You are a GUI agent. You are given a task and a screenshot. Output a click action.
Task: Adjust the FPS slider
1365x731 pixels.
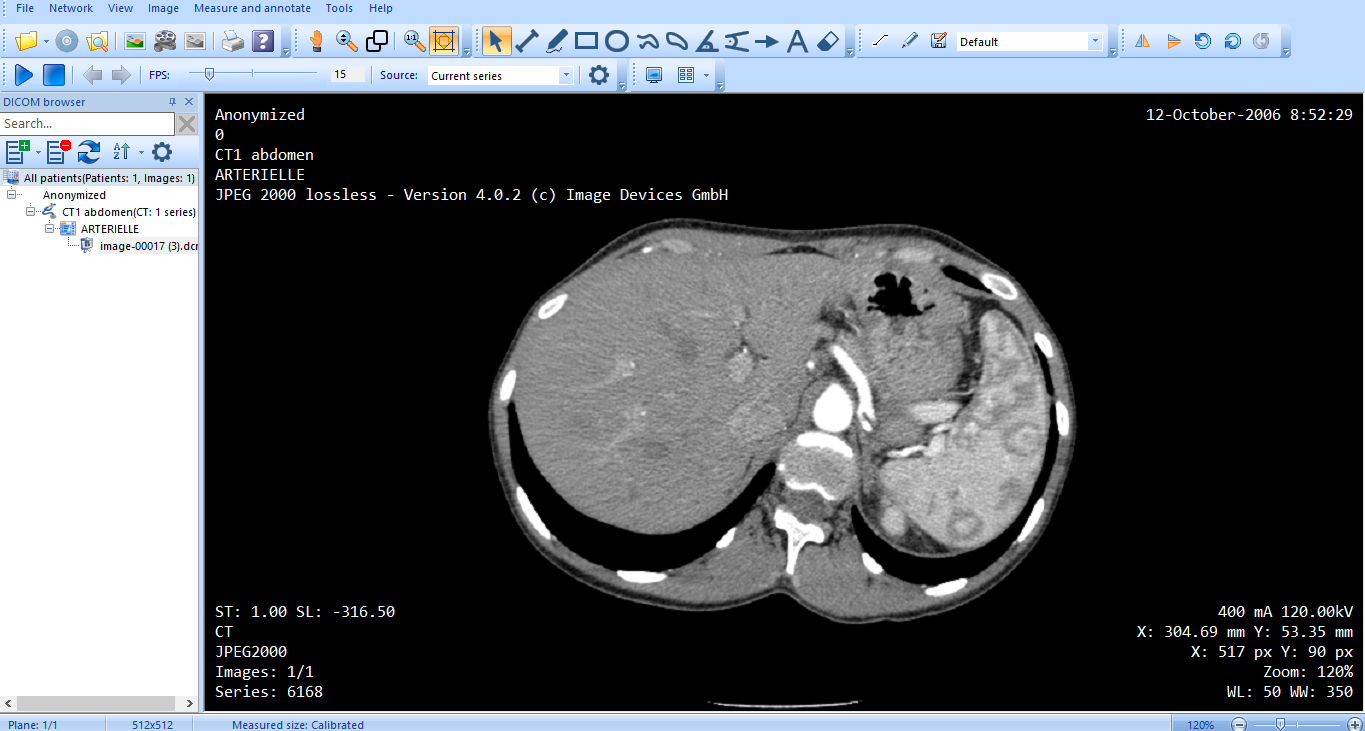coord(211,73)
